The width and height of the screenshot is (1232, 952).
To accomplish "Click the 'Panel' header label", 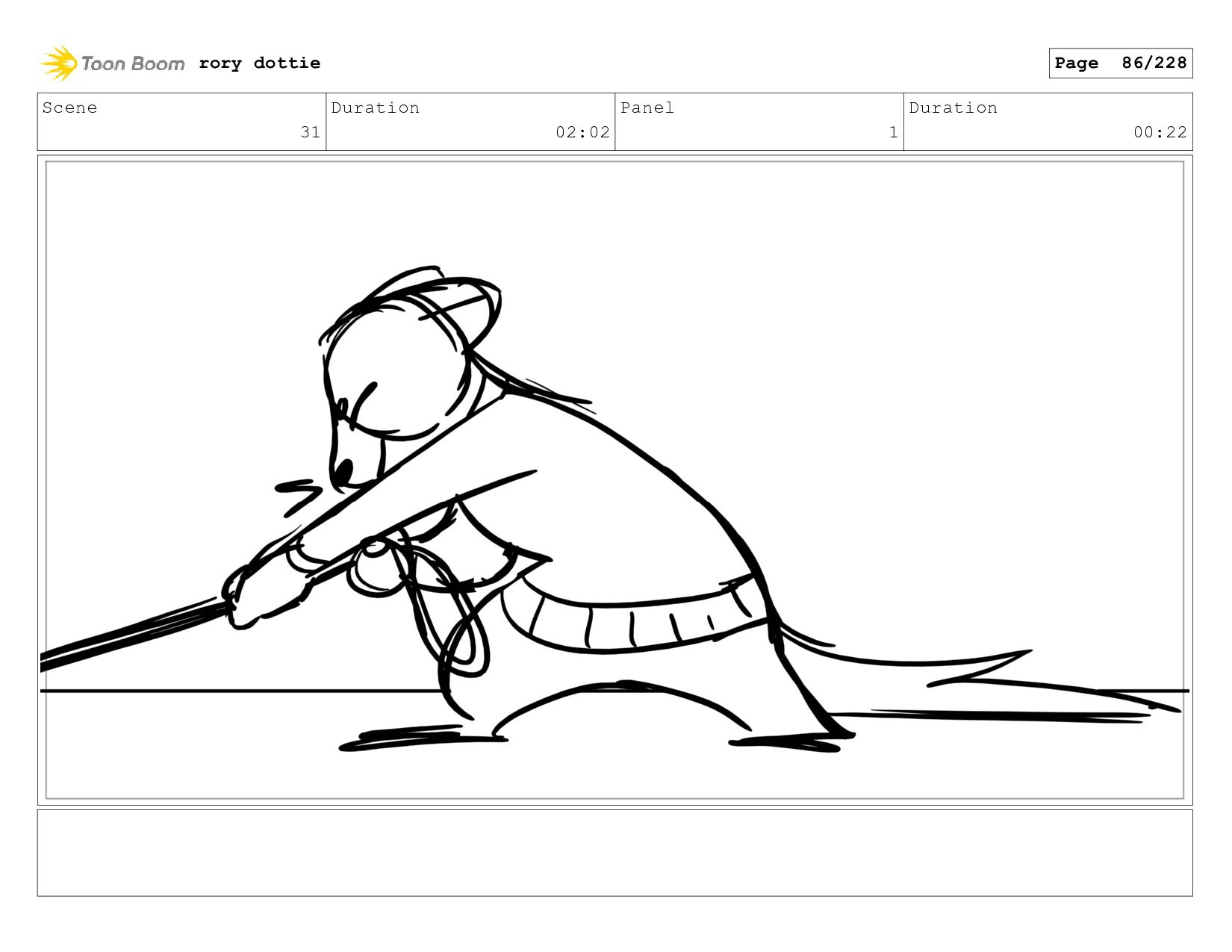I will (x=647, y=108).
